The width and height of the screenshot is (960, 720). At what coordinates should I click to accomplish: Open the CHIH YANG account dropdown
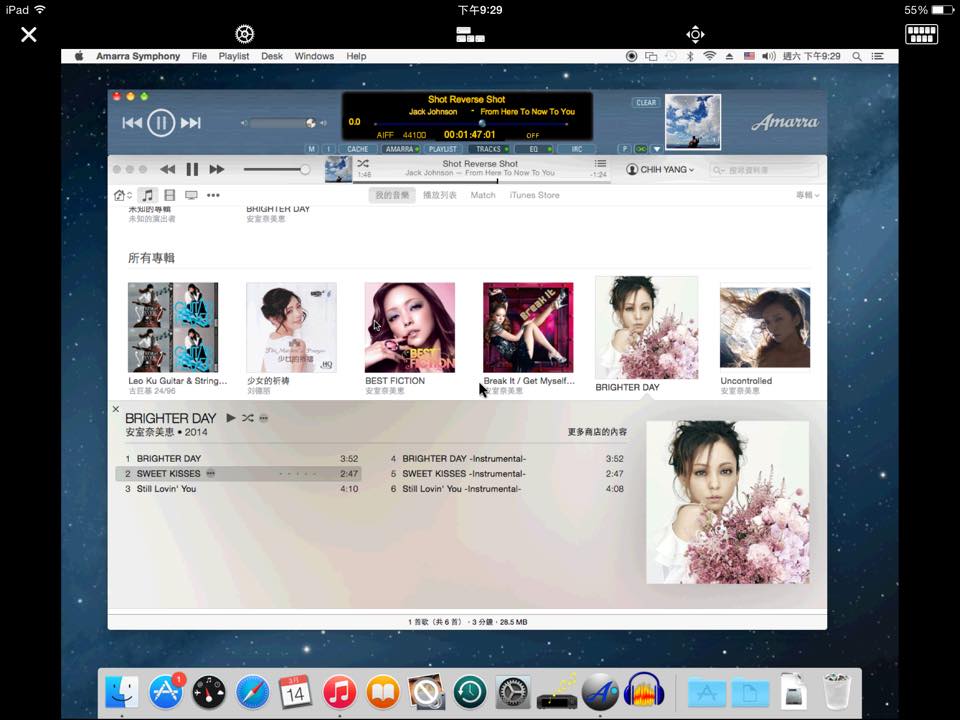[x=661, y=170]
